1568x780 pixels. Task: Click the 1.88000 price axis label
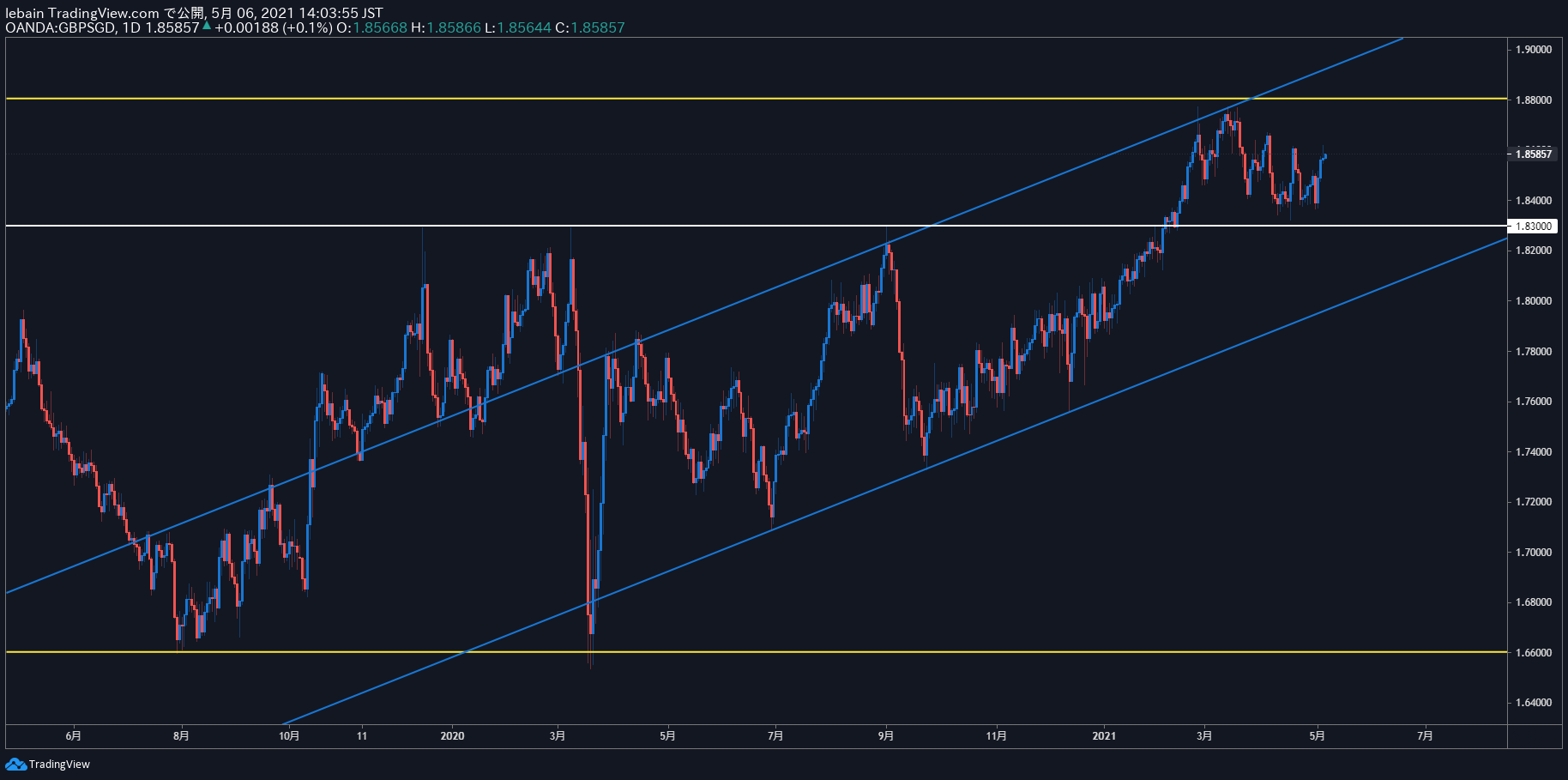[x=1533, y=100]
